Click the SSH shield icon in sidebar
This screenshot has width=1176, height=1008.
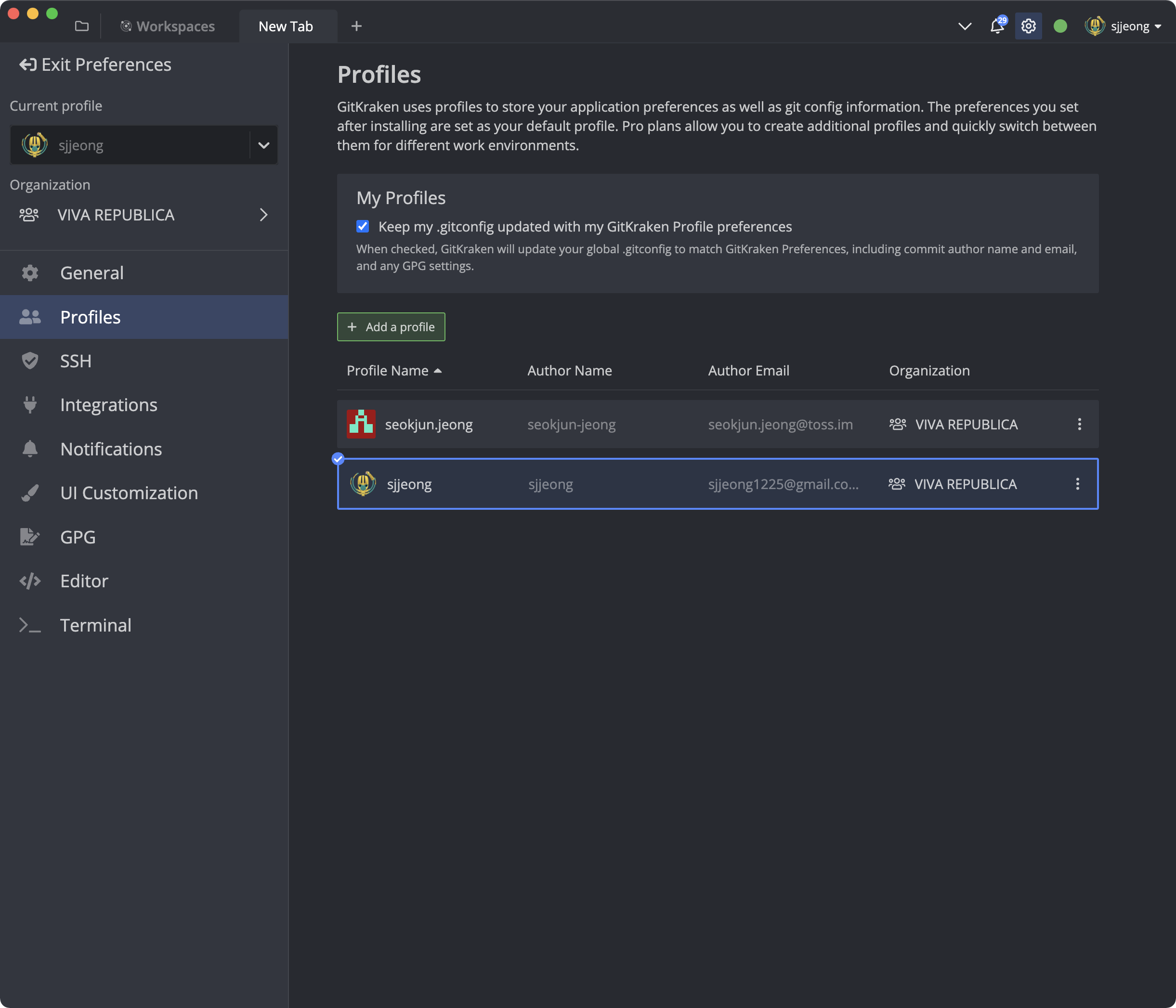click(29, 361)
